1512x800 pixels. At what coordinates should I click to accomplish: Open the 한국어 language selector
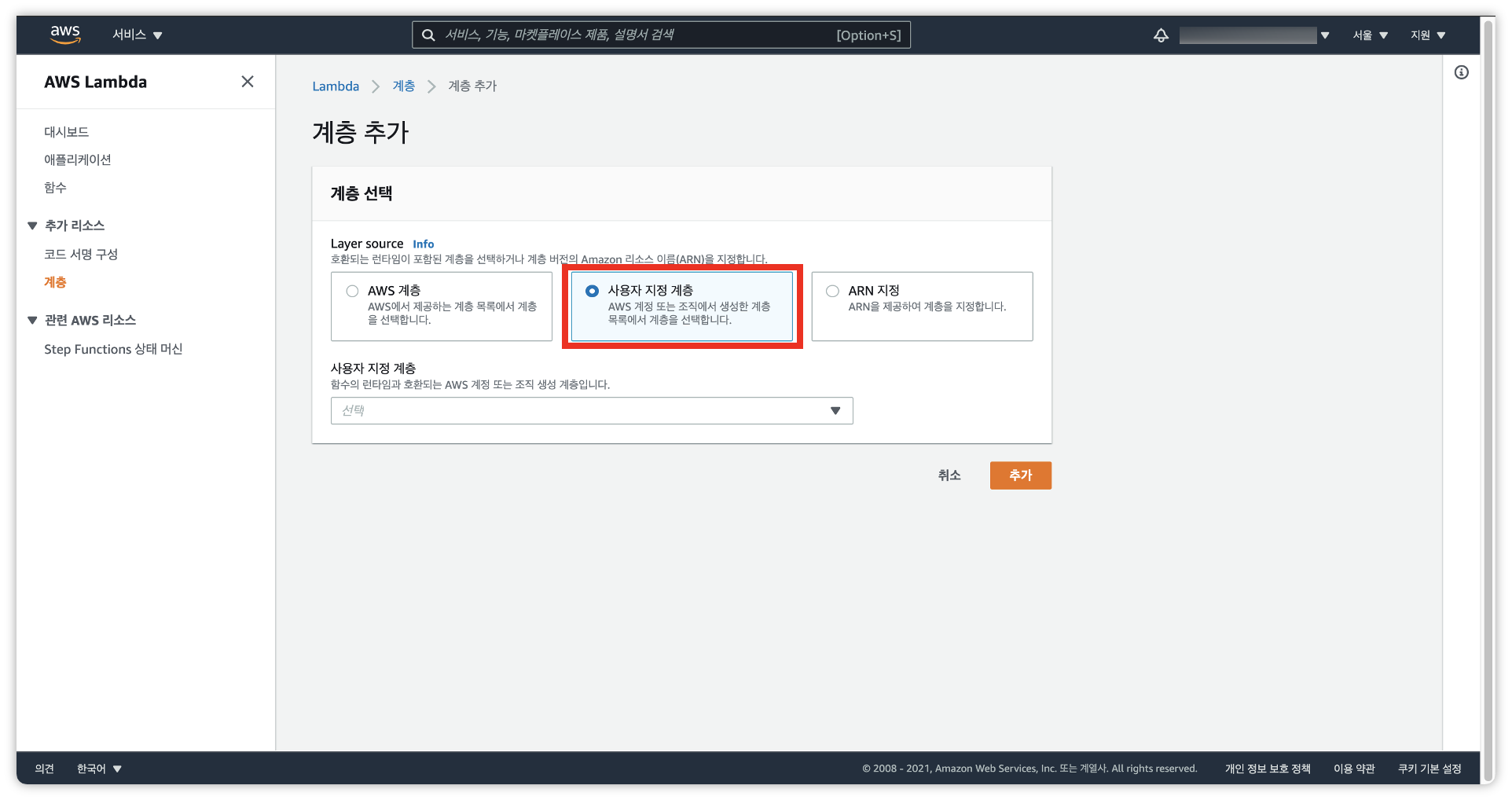[x=99, y=769]
